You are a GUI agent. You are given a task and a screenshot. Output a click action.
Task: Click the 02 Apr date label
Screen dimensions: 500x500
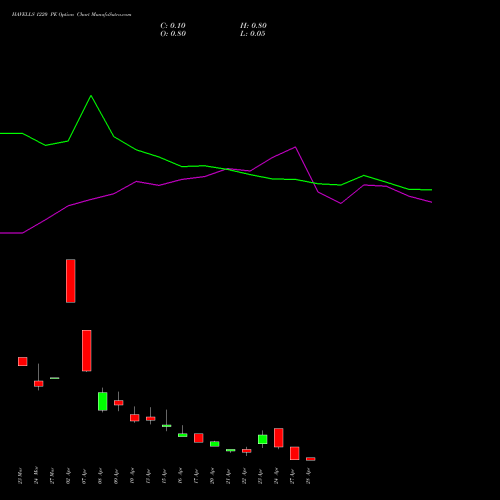(68, 476)
